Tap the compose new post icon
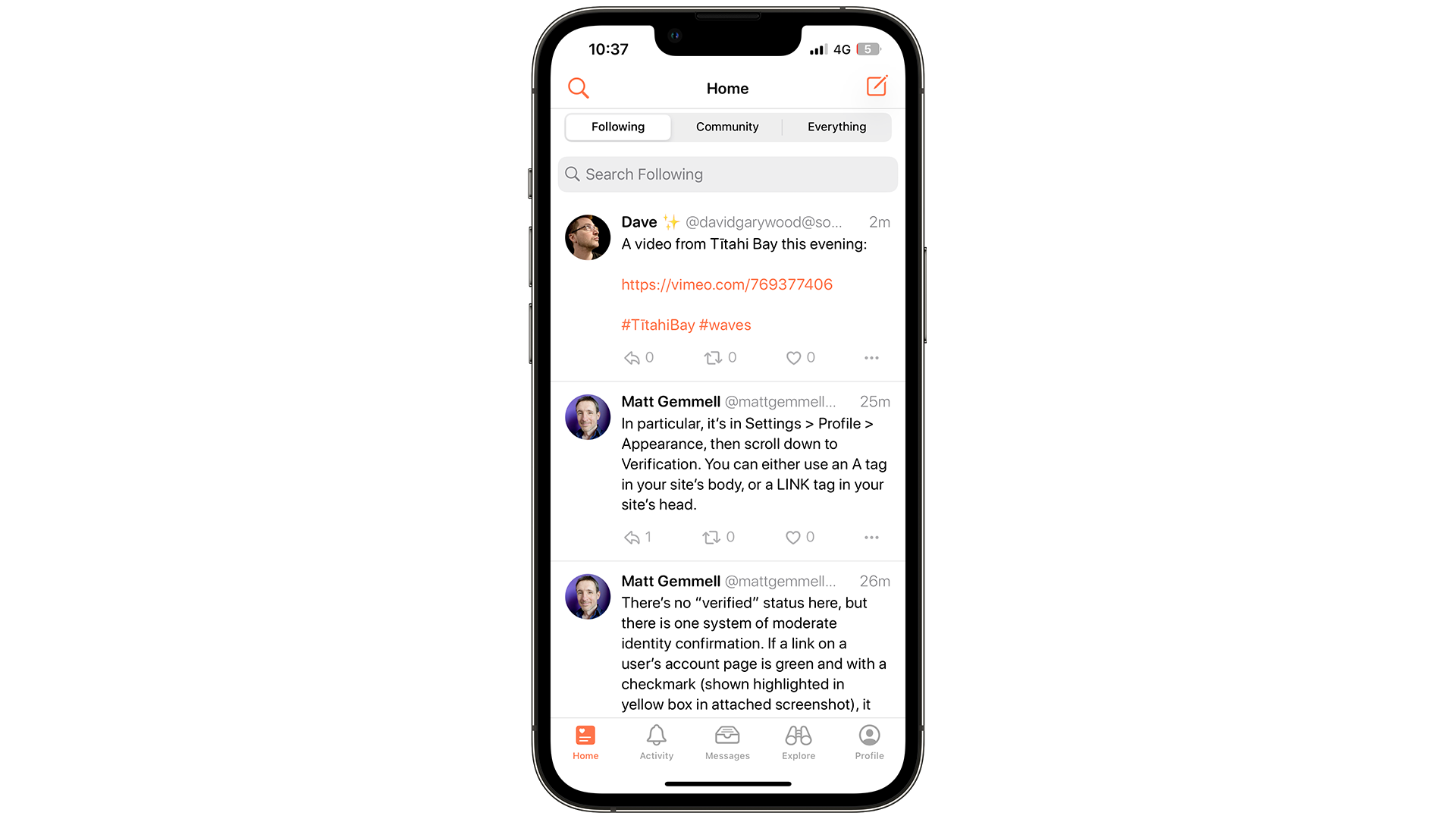 pos(875,87)
